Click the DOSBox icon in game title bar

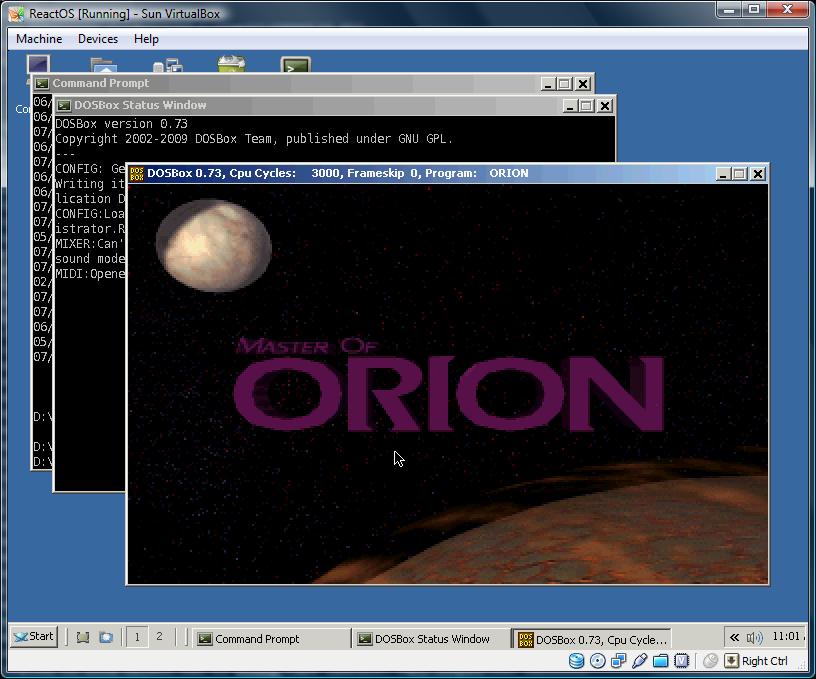pyautogui.click(x=137, y=173)
